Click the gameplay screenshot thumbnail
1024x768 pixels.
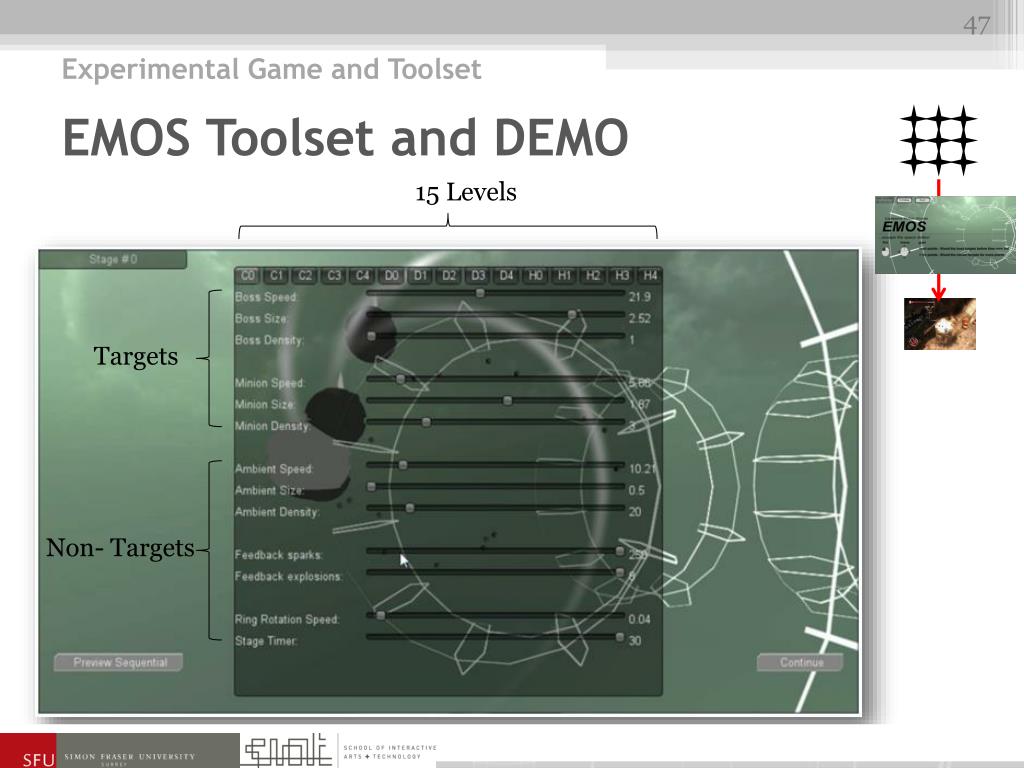point(940,324)
